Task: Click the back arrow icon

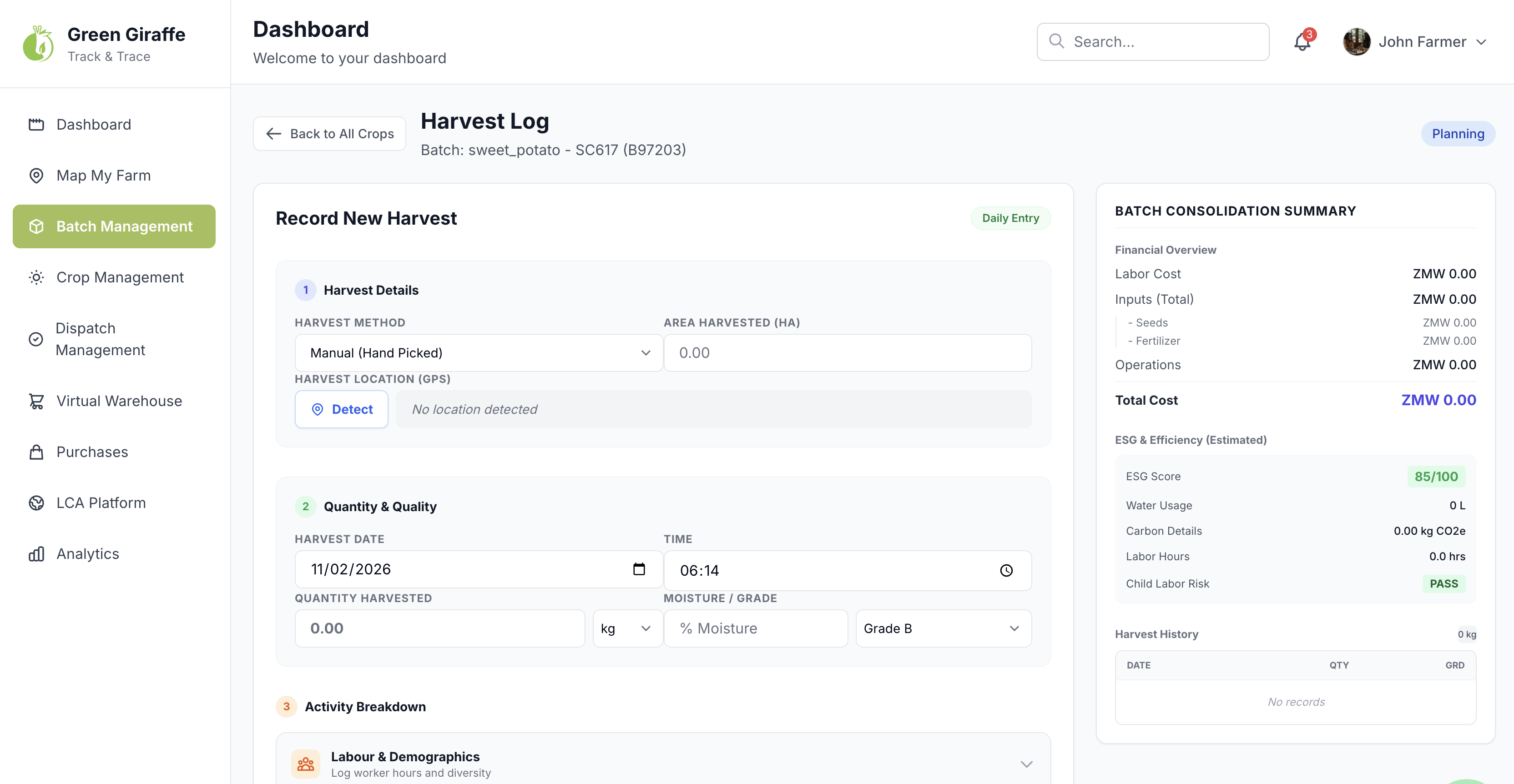Action: pos(273,134)
